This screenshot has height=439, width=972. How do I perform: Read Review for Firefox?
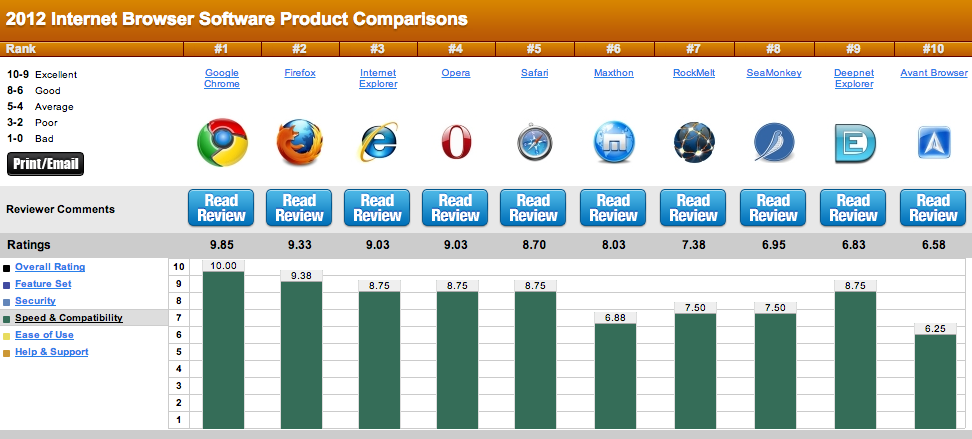[299, 208]
